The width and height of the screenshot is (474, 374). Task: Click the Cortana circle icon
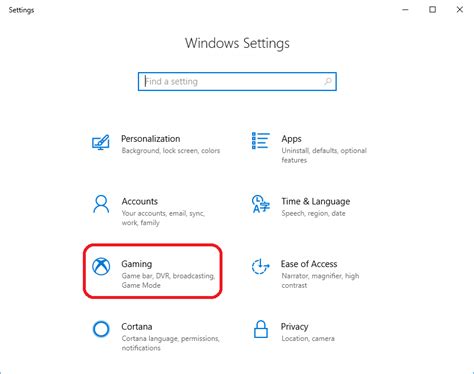tap(101, 329)
